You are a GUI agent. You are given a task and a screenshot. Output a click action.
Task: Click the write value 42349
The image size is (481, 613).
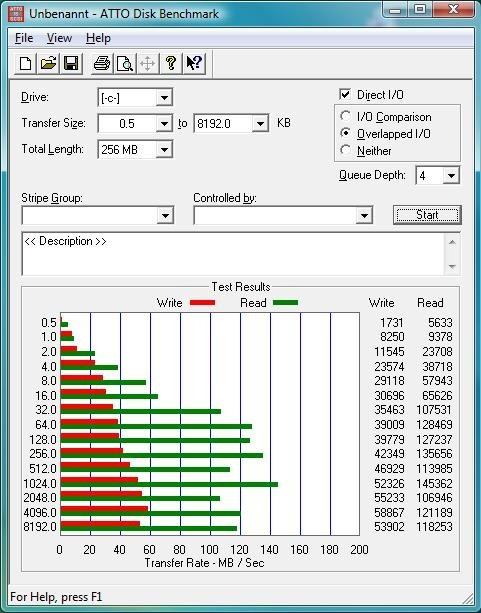click(x=389, y=454)
